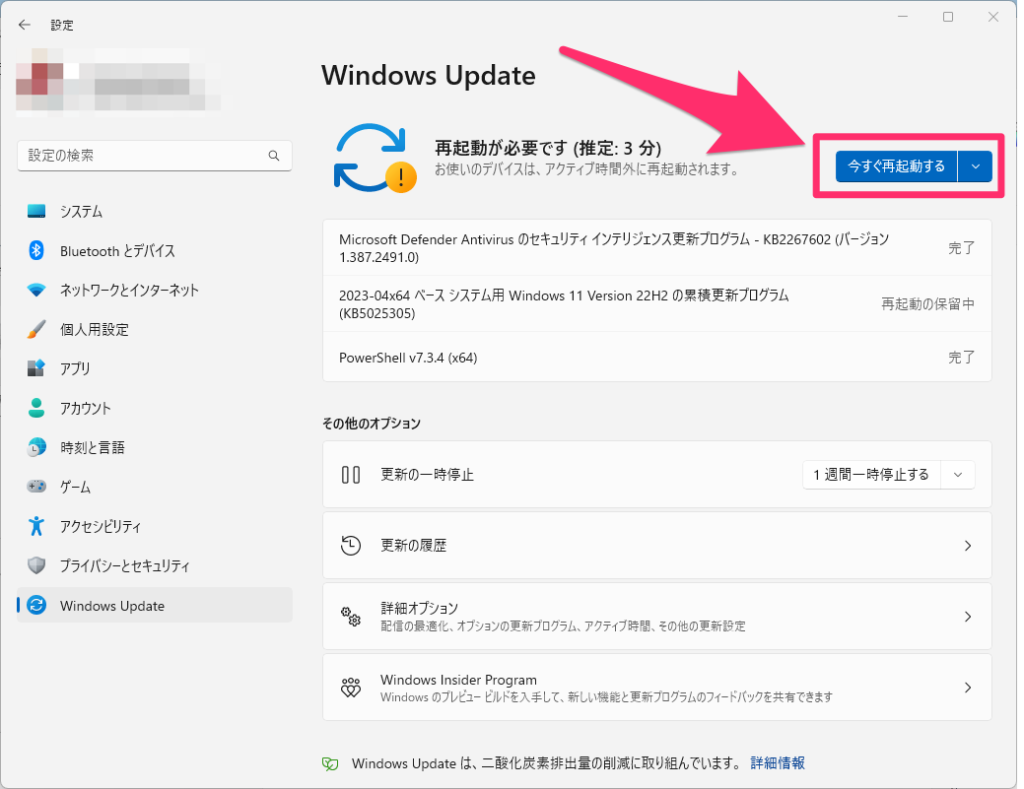The image size is (1024, 789).
Task: Expand the pause duration dropdown chevron
Action: coord(958,475)
